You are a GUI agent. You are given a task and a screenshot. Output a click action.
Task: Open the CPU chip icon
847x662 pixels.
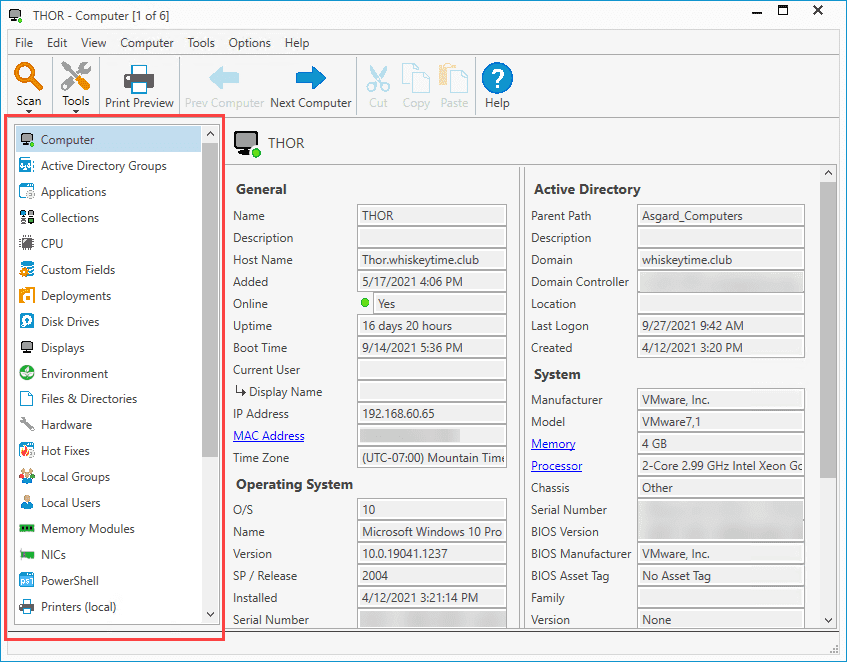27,243
